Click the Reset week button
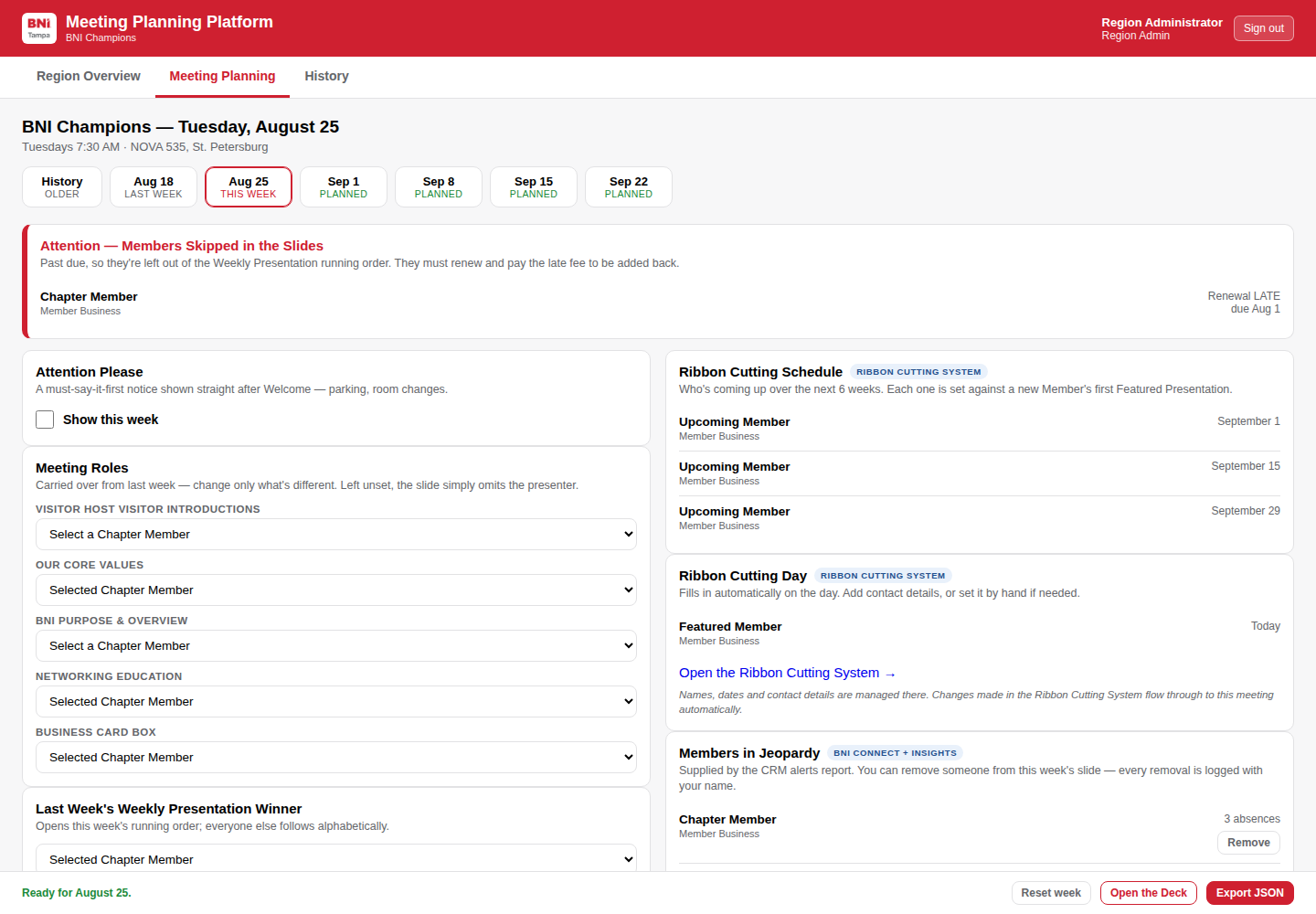This screenshot has height=914, width=1316. coord(1051,893)
